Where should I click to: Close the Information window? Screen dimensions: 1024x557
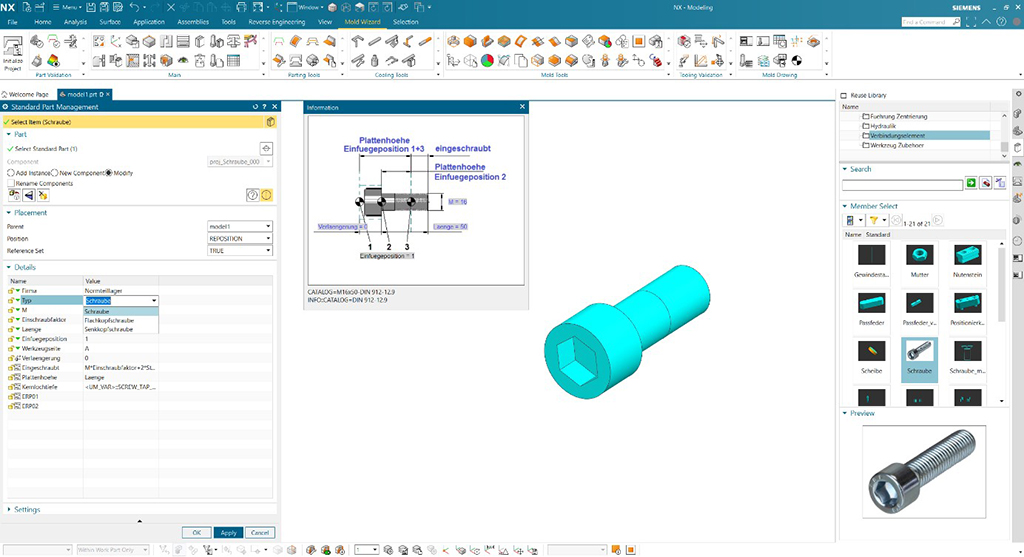(522, 106)
